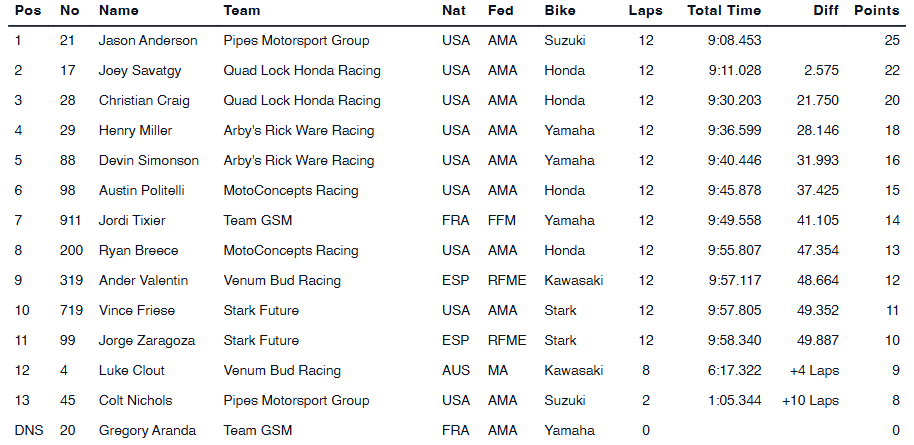The width and height of the screenshot is (914, 445).
Task: Click the Name column header
Action: pos(119,11)
